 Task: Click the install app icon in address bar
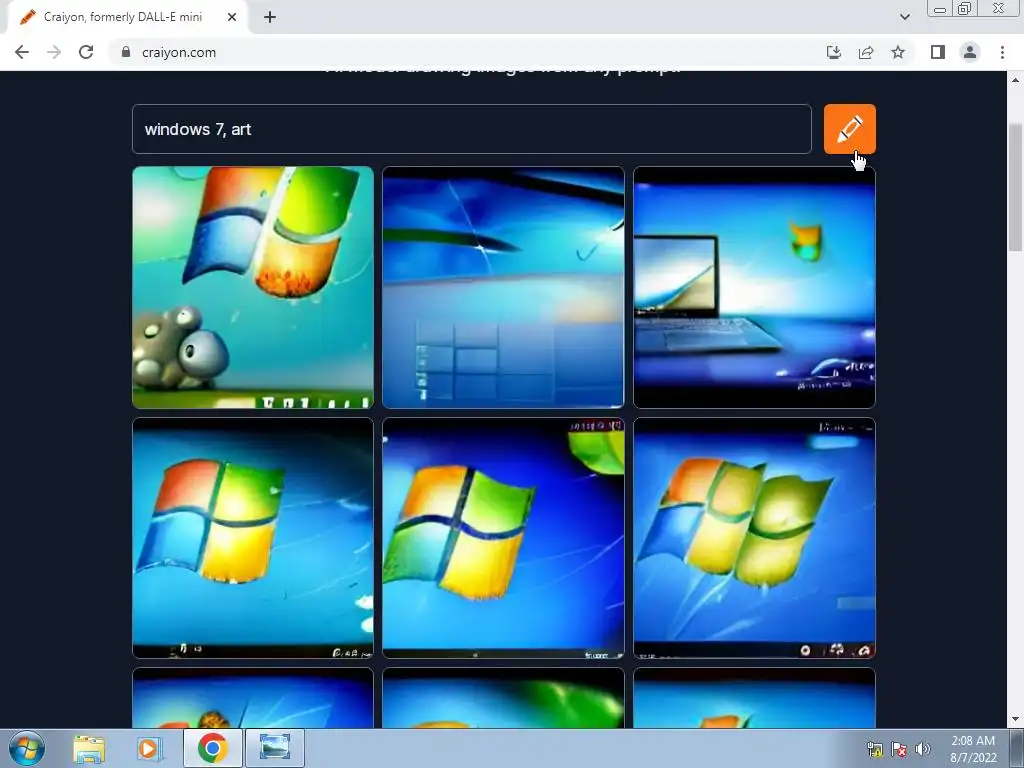pos(834,52)
